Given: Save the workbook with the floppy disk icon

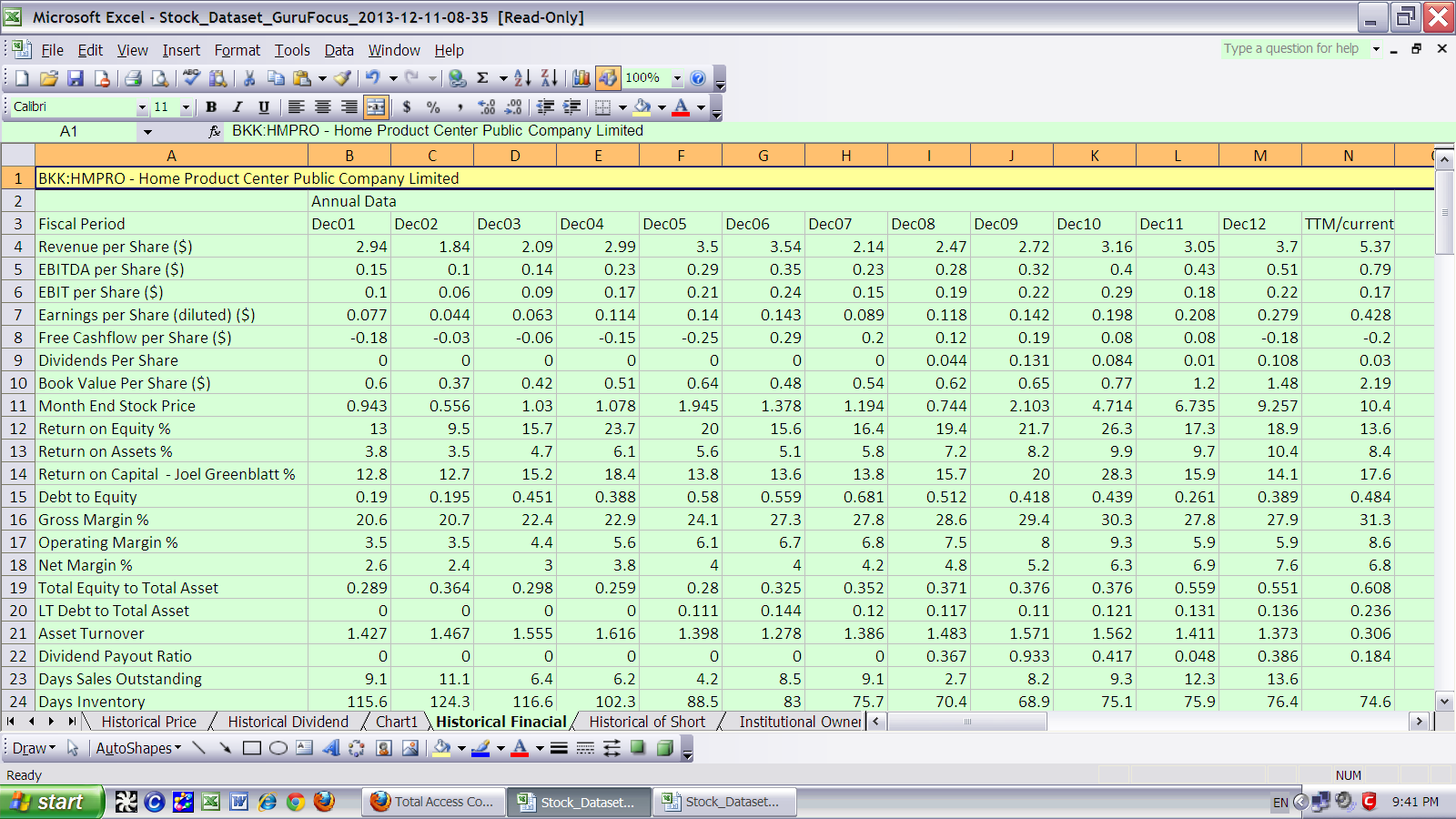Looking at the screenshot, I should tap(76, 78).
